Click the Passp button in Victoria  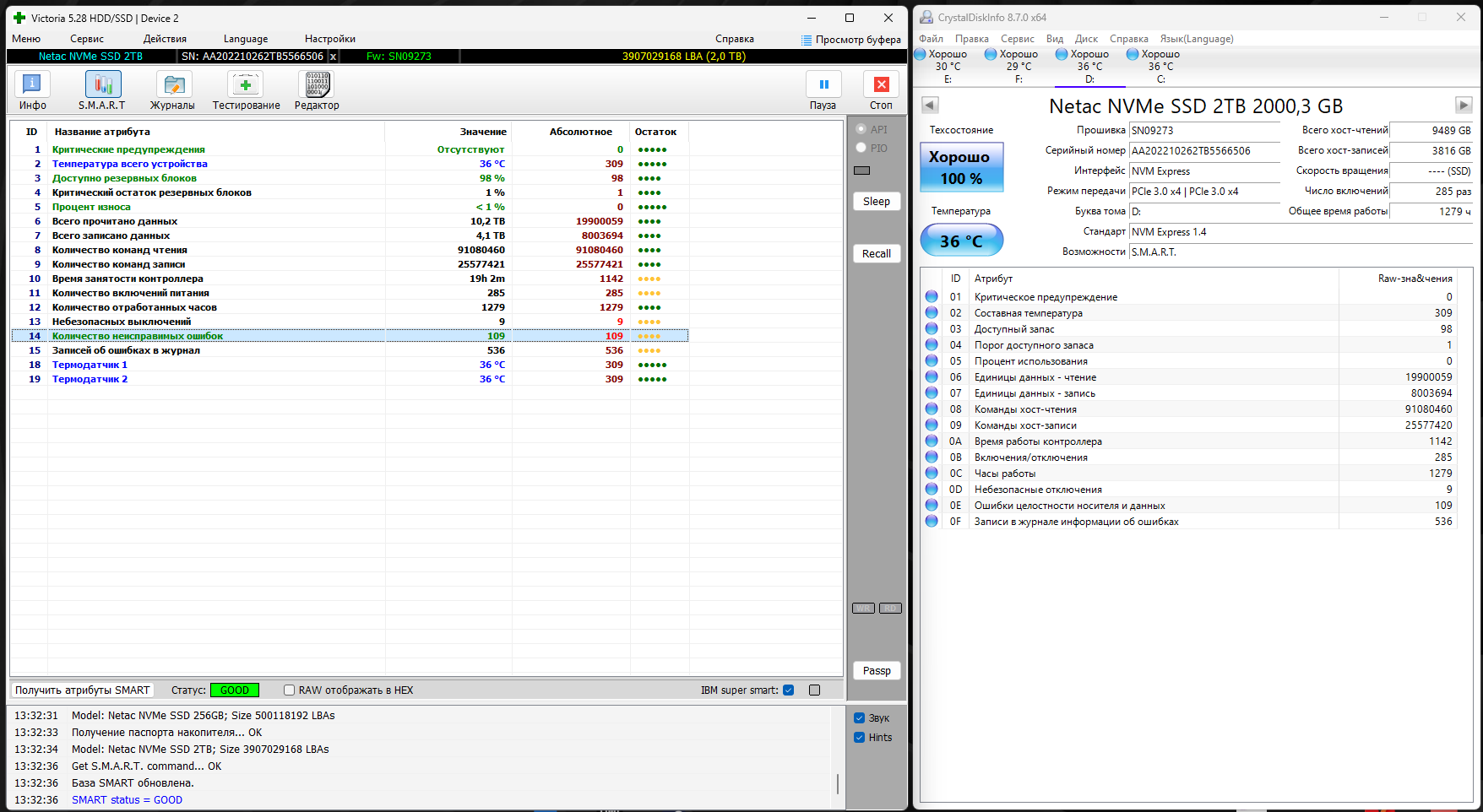877,671
